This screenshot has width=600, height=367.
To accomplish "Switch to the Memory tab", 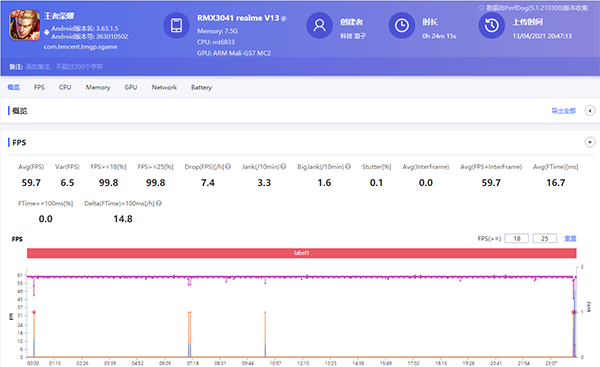I will (98, 87).
